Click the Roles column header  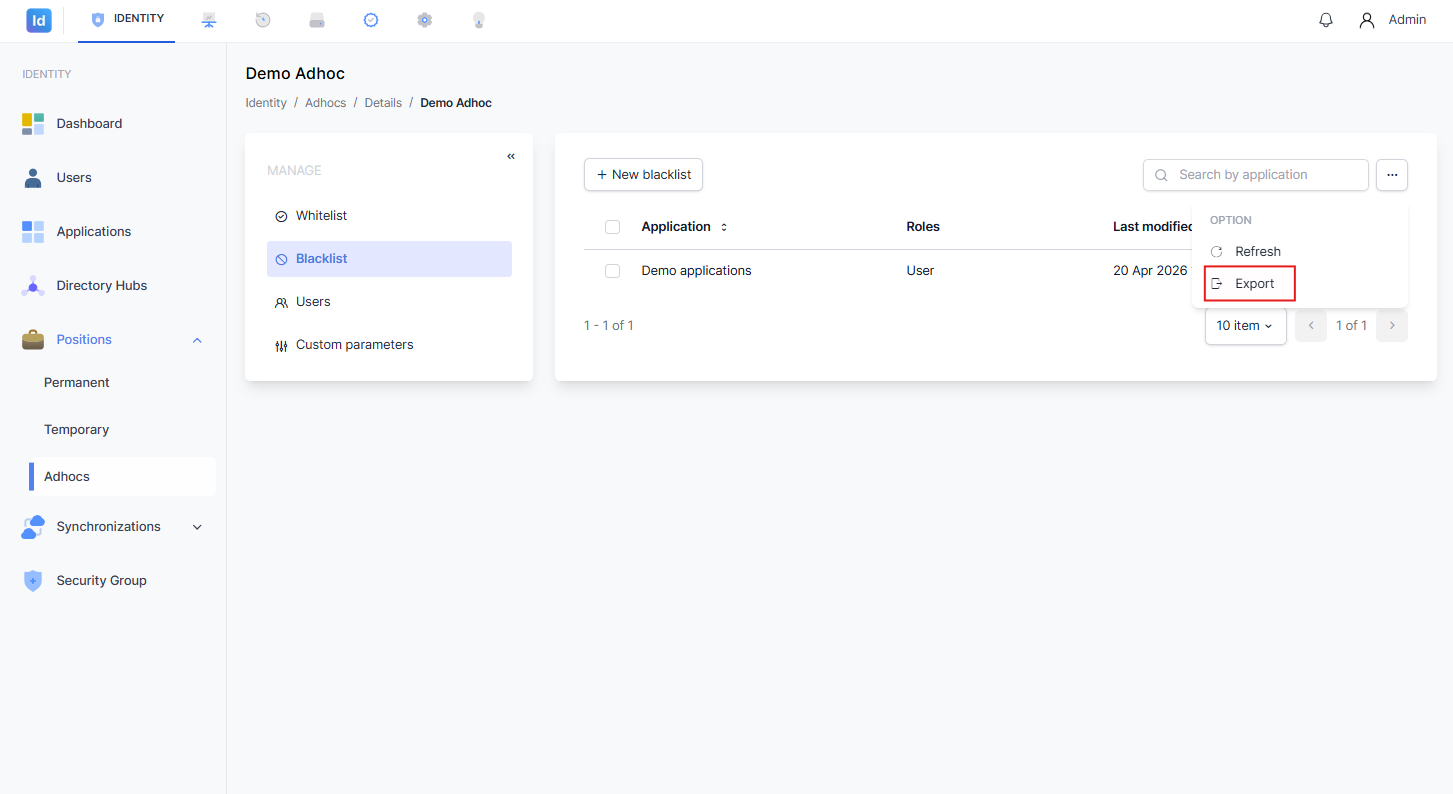923,227
